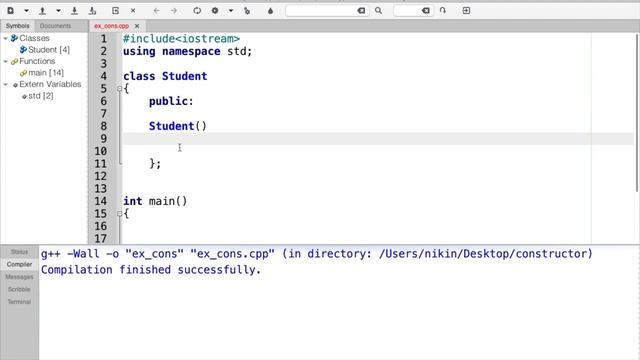Clear the toolbar search field
640x360 pixels.
pyautogui.click(x=361, y=11)
